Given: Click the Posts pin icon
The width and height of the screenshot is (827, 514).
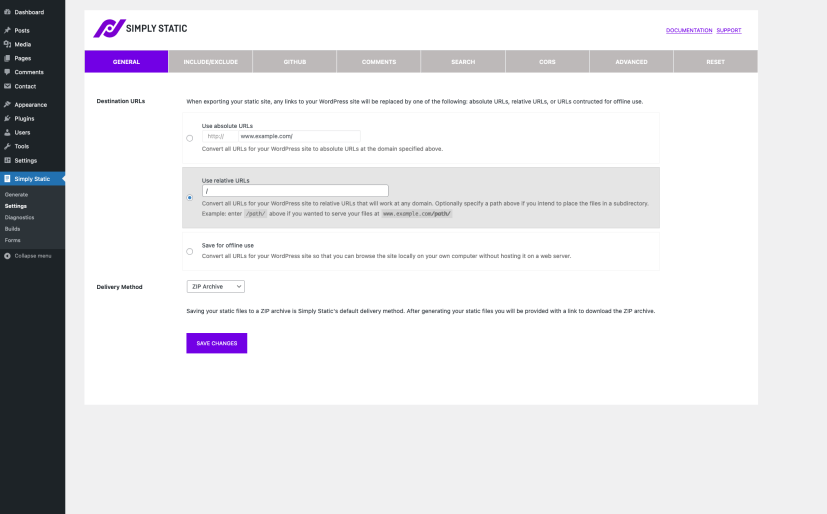Looking at the screenshot, I should (x=8, y=30).
